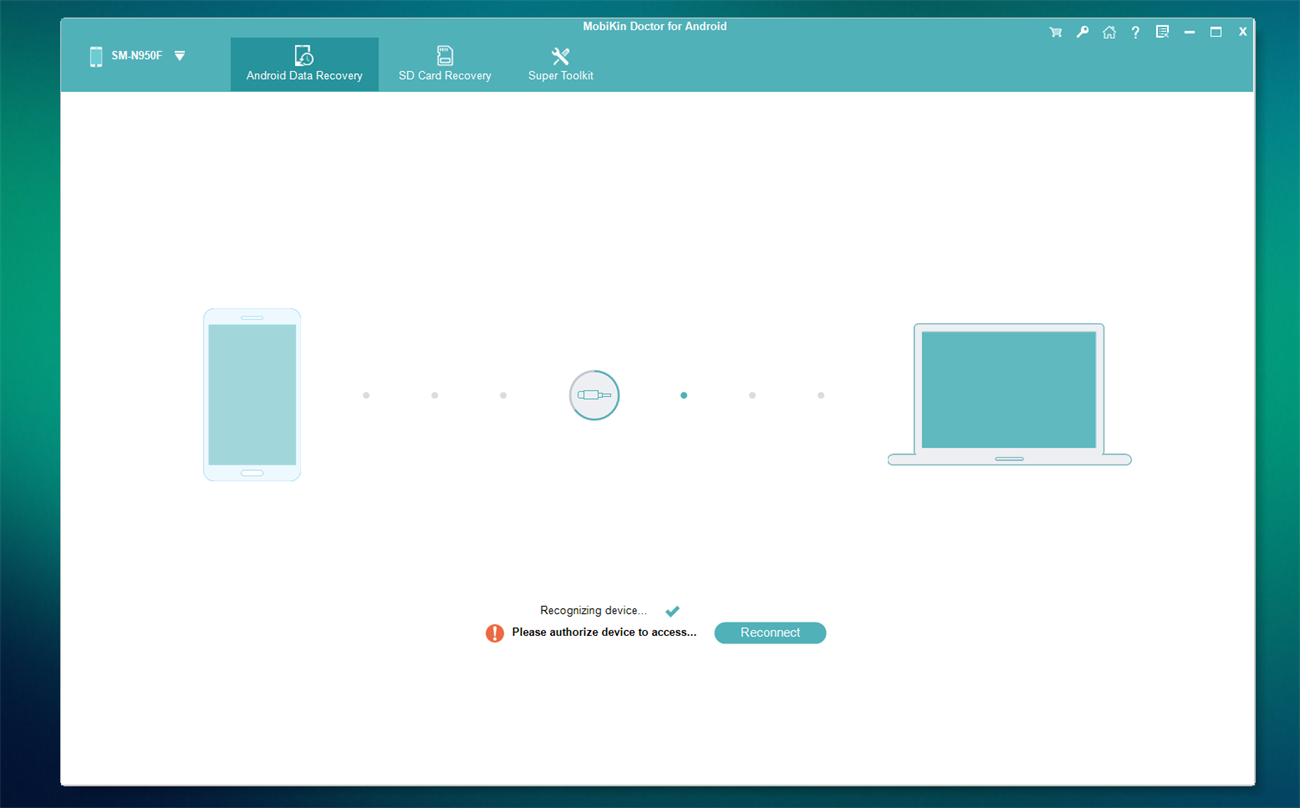Click the key registration icon

[1082, 33]
